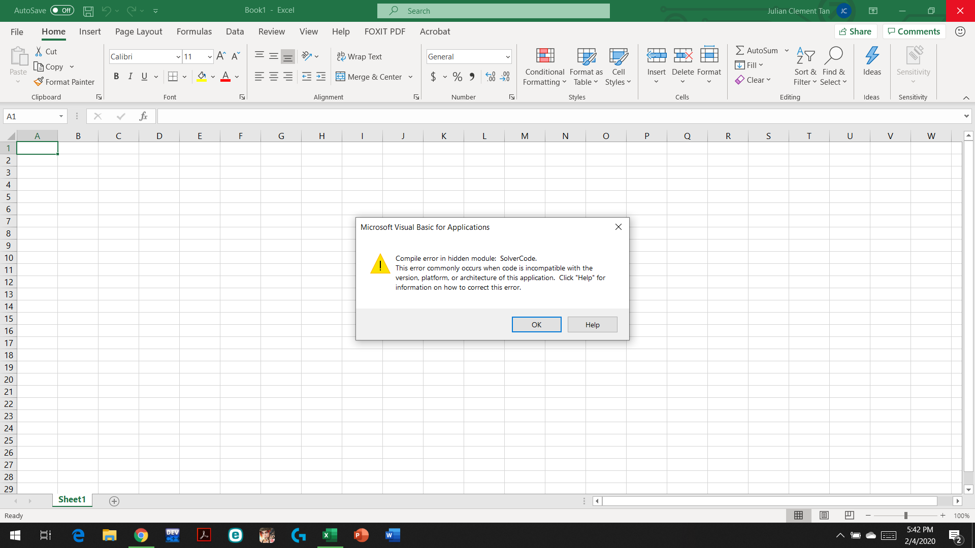Screen dimensions: 975x548
Task: Click Merge & Center
Action: tap(369, 77)
